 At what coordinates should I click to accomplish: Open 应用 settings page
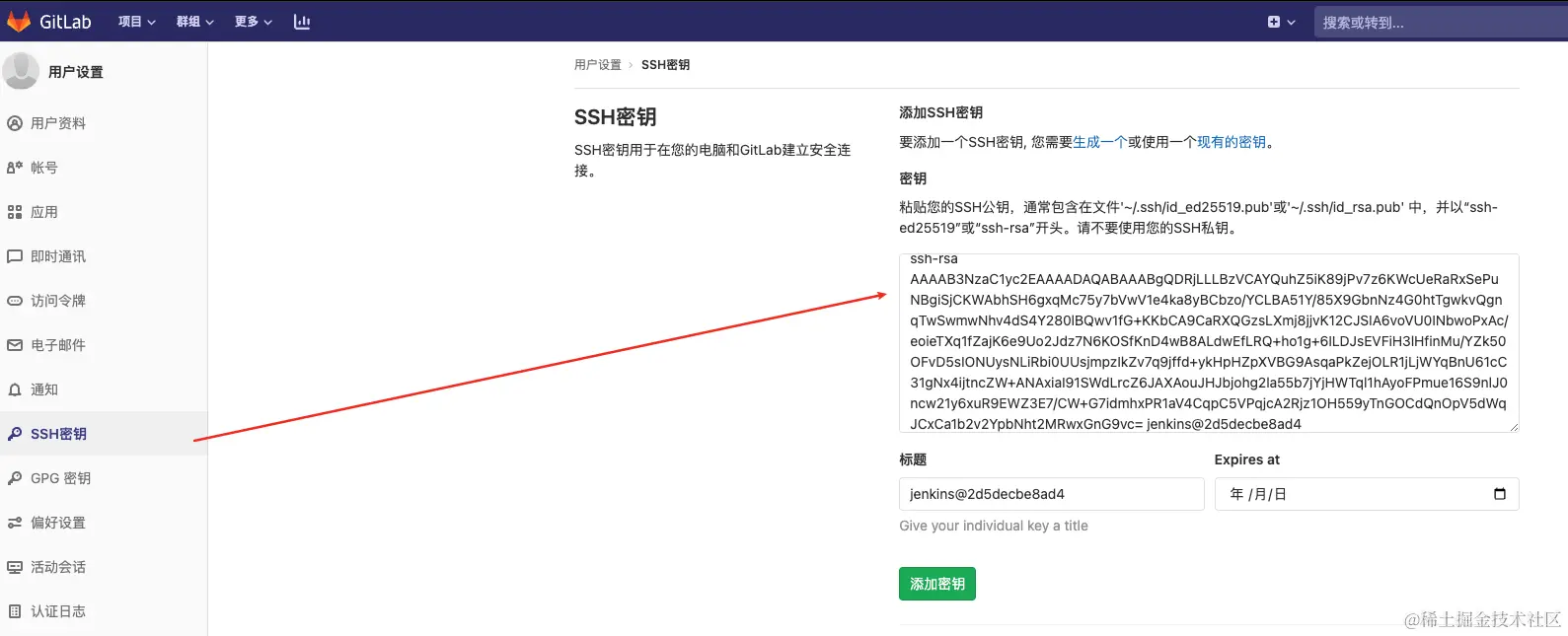(104, 212)
